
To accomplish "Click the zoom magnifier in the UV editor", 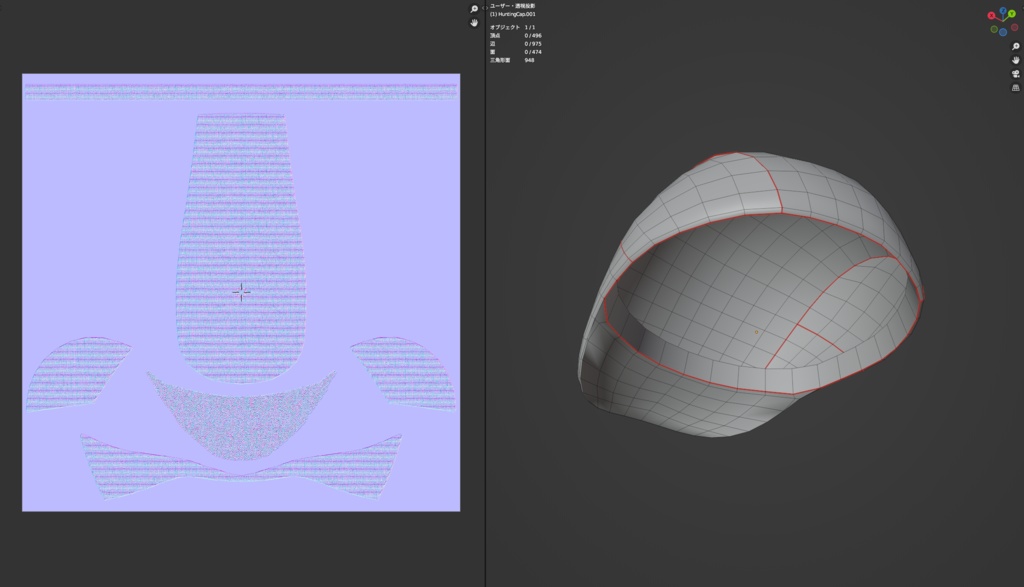I will tap(474, 9).
